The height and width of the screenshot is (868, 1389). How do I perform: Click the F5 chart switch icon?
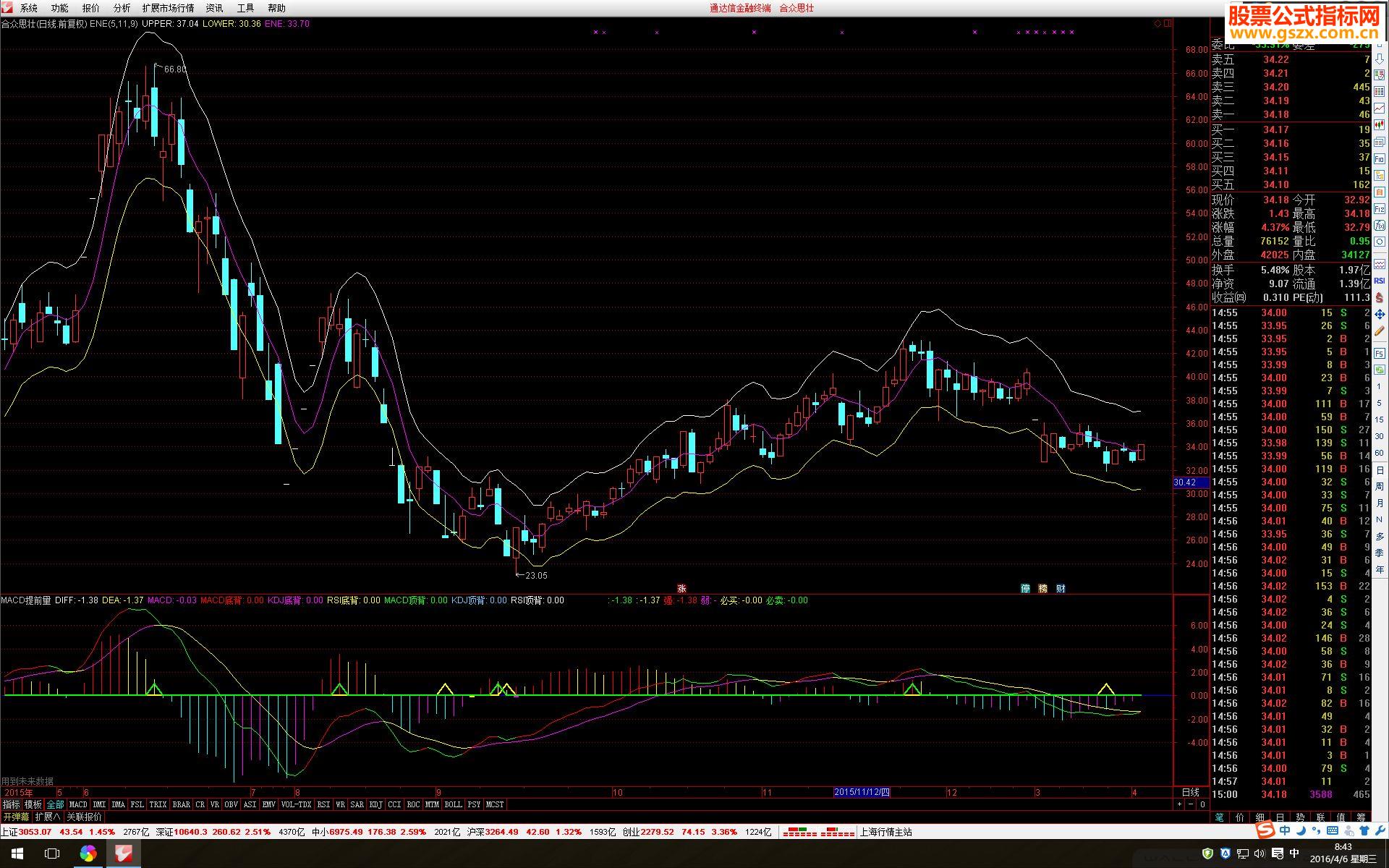click(1380, 353)
